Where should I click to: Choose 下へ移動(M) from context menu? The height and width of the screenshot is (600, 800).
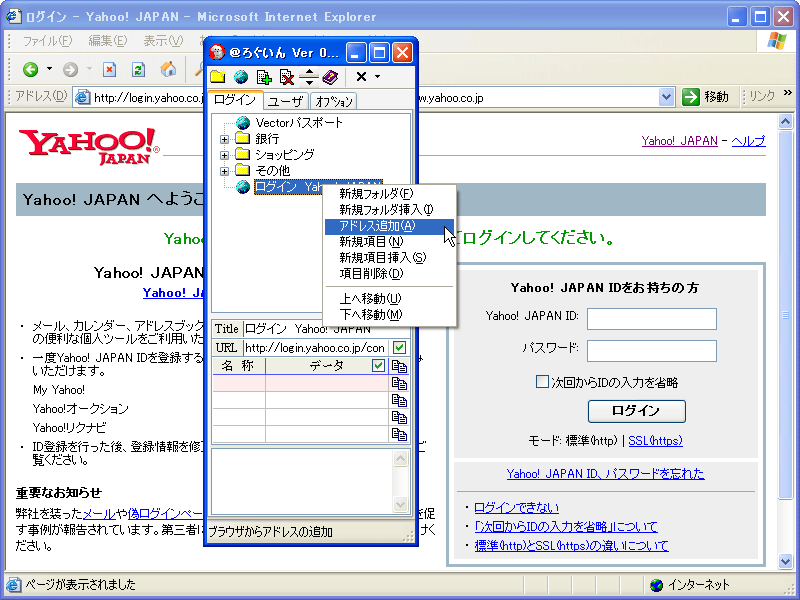point(389,314)
